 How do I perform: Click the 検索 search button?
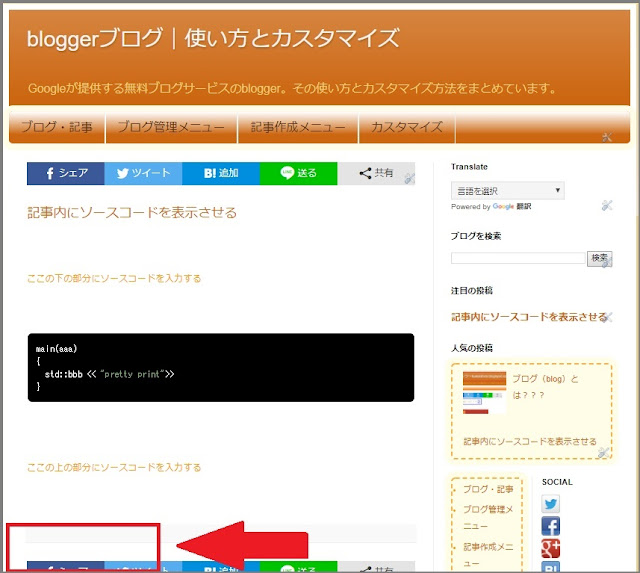(599, 258)
